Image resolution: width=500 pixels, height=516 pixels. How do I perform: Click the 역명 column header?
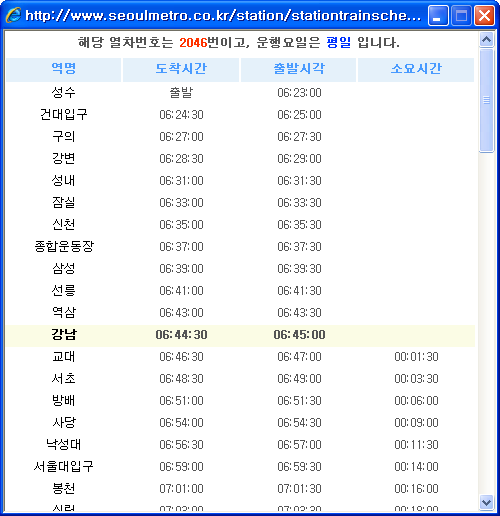[x=63, y=69]
